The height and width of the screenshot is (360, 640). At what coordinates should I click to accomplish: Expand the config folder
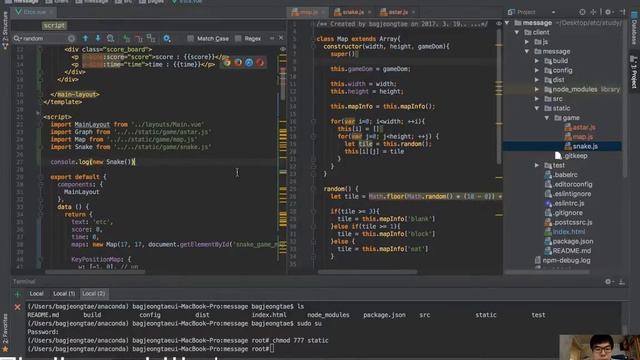click(x=537, y=70)
